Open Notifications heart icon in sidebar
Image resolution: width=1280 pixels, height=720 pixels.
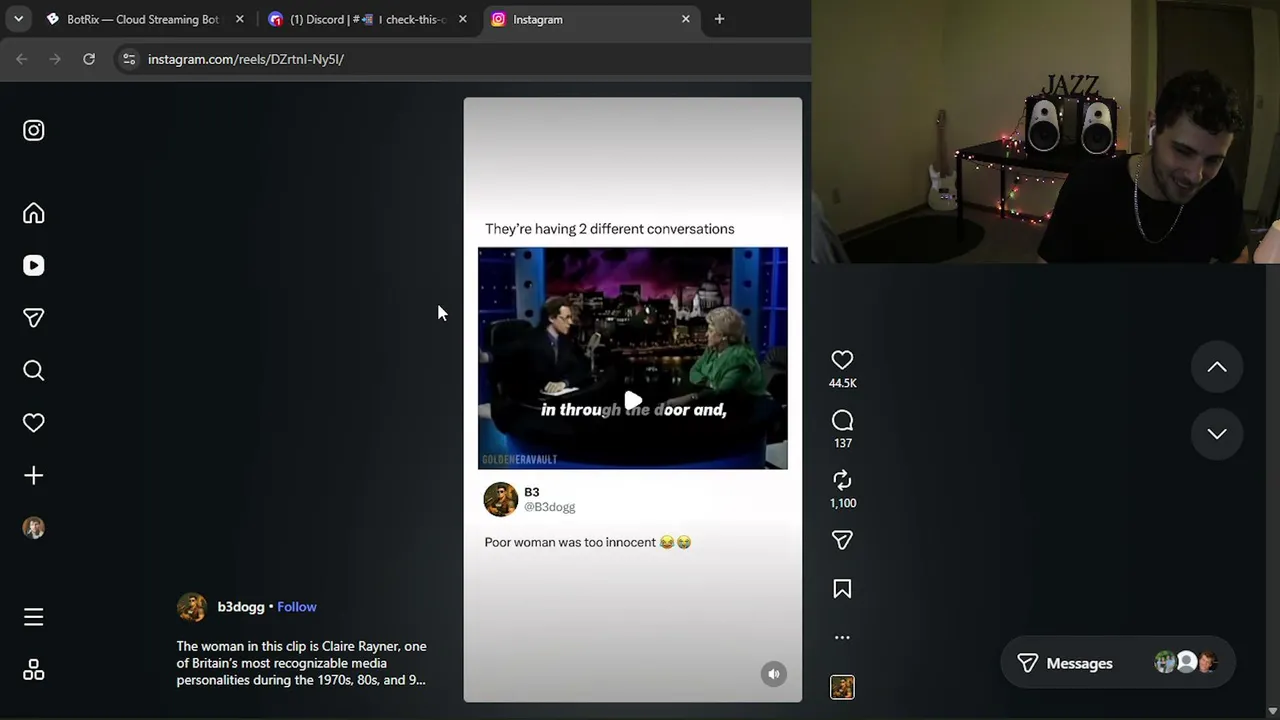click(x=34, y=423)
